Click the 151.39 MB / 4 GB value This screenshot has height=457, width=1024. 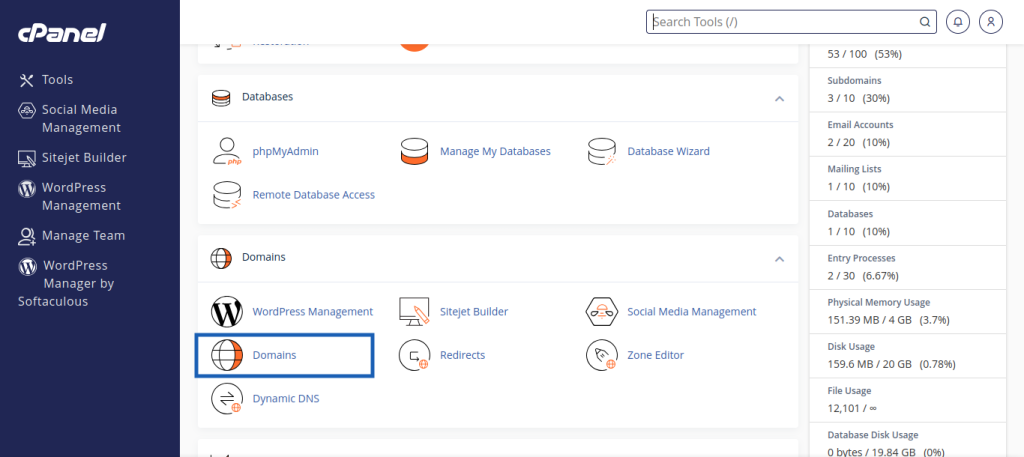click(x=888, y=320)
